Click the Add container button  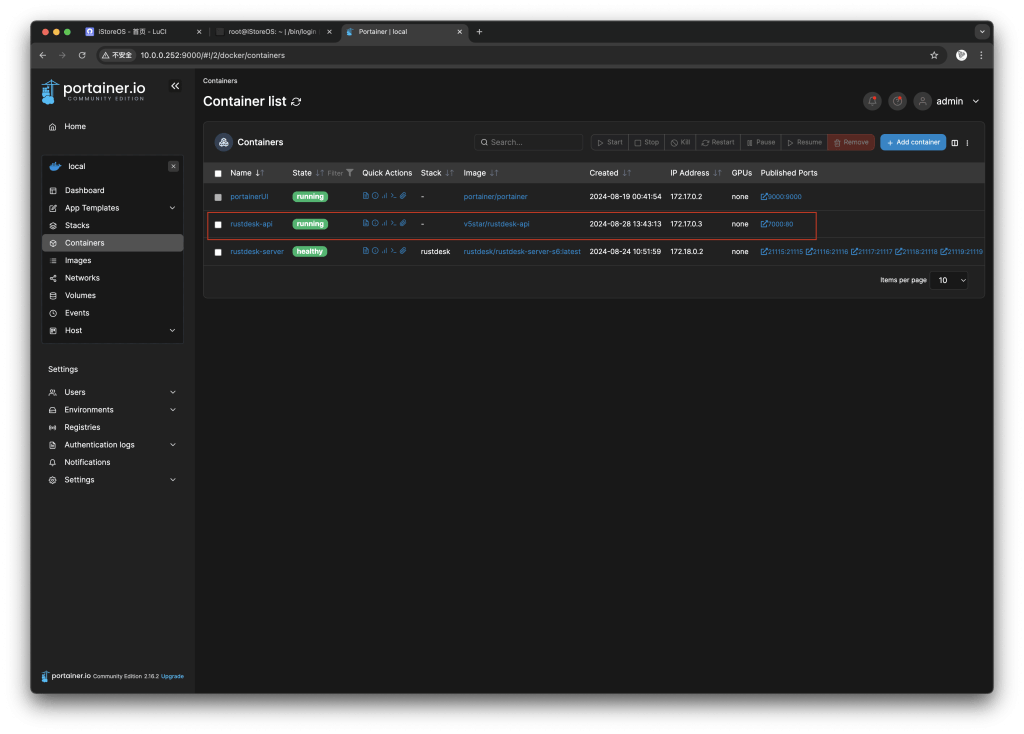coord(912,142)
